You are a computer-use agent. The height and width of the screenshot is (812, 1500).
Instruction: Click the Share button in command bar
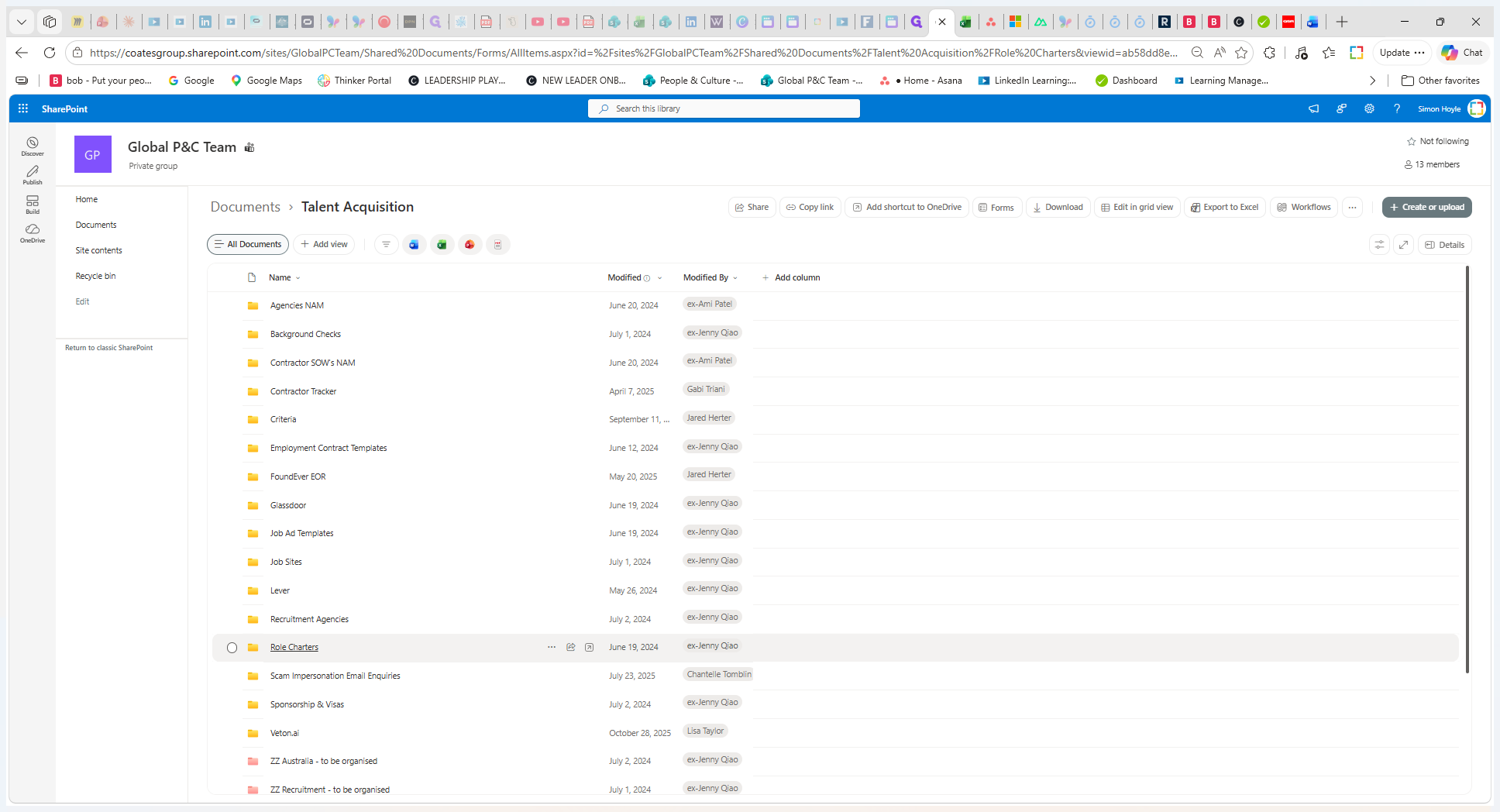tap(752, 207)
